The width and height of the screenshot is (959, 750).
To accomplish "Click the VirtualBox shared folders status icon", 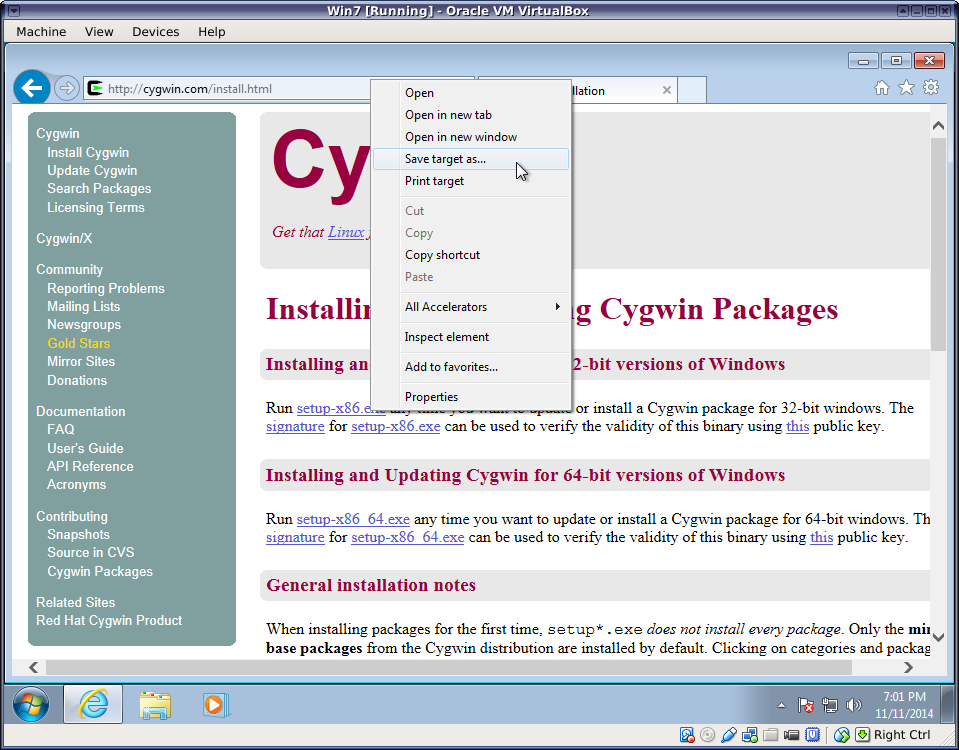I will tap(771, 735).
